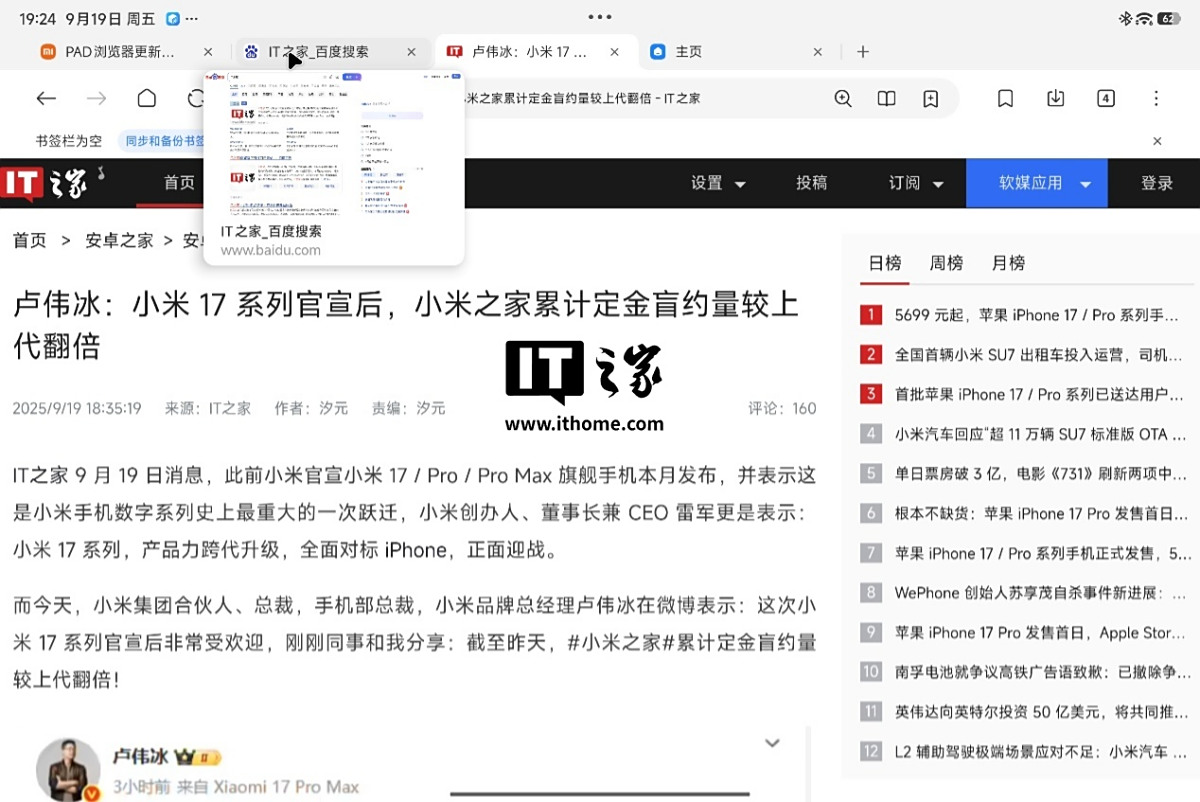Open the 软媒应用 dropdown menu

pyautogui.click(x=1037, y=183)
